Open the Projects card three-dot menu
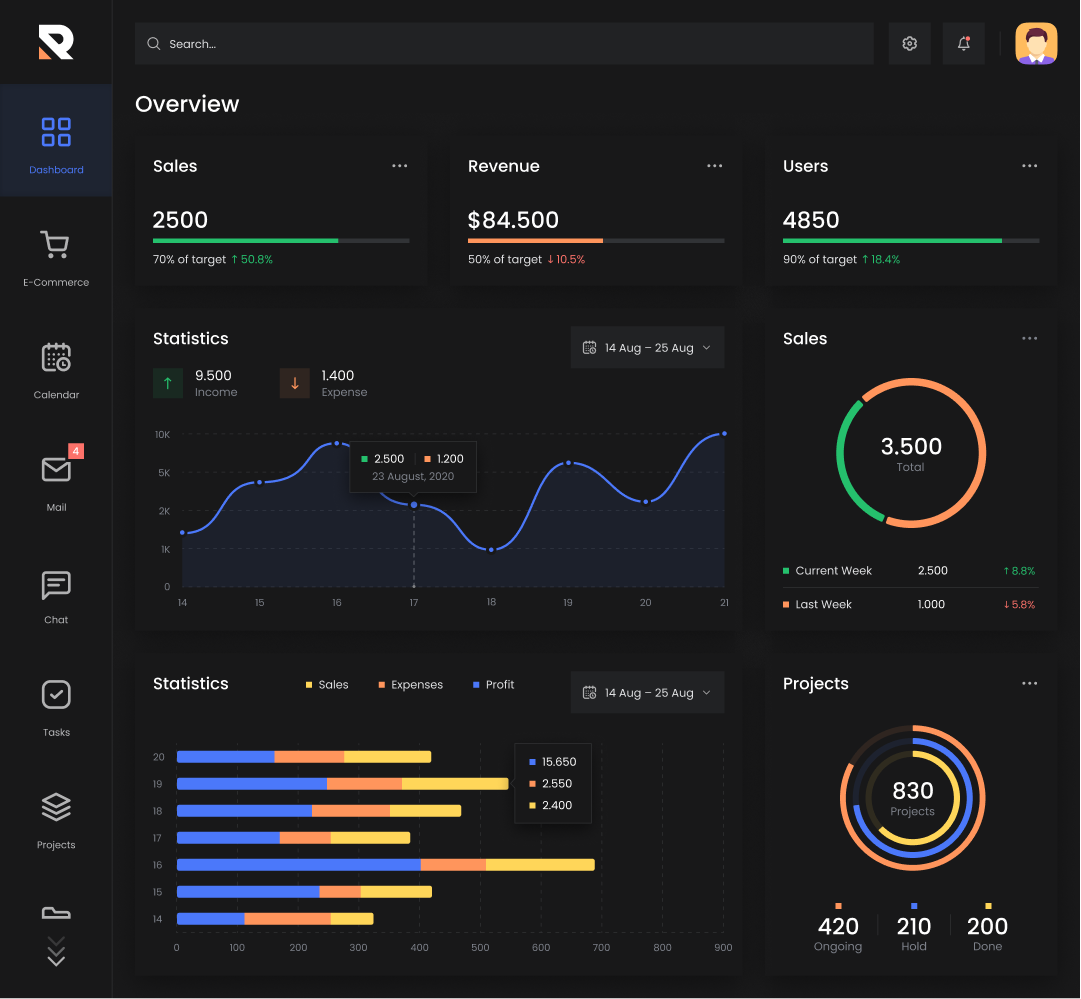This screenshot has height=999, width=1081. 1029,683
